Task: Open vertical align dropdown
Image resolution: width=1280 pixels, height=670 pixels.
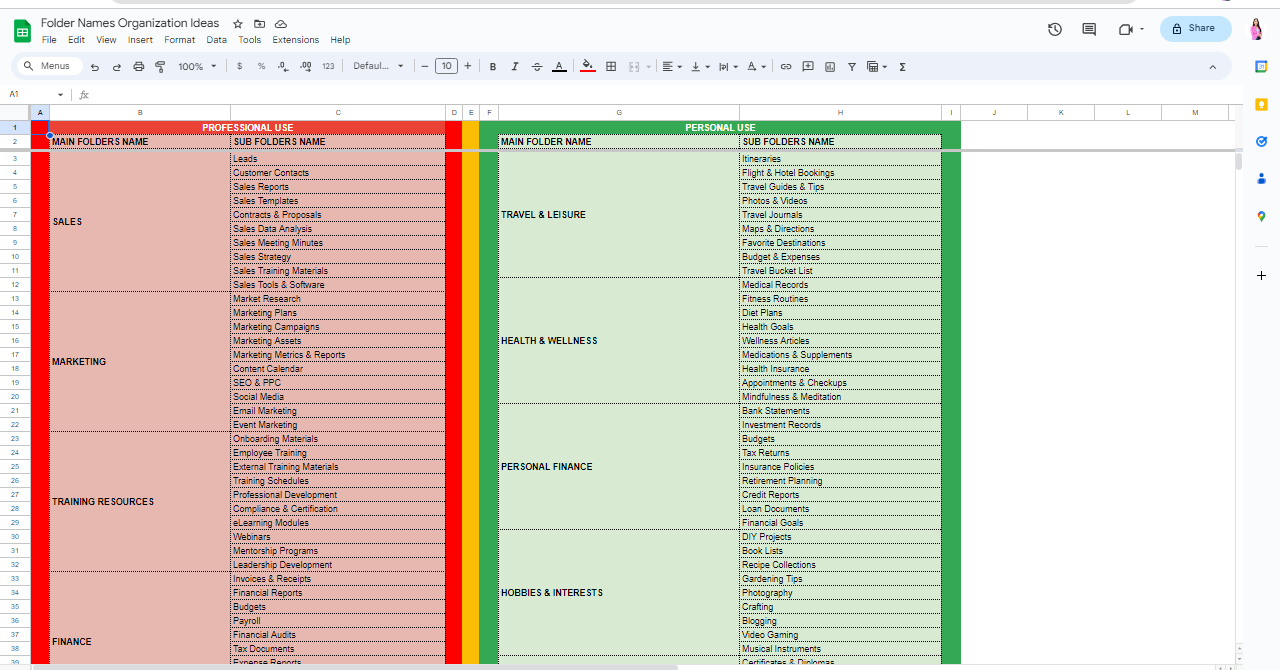Action: click(700, 67)
